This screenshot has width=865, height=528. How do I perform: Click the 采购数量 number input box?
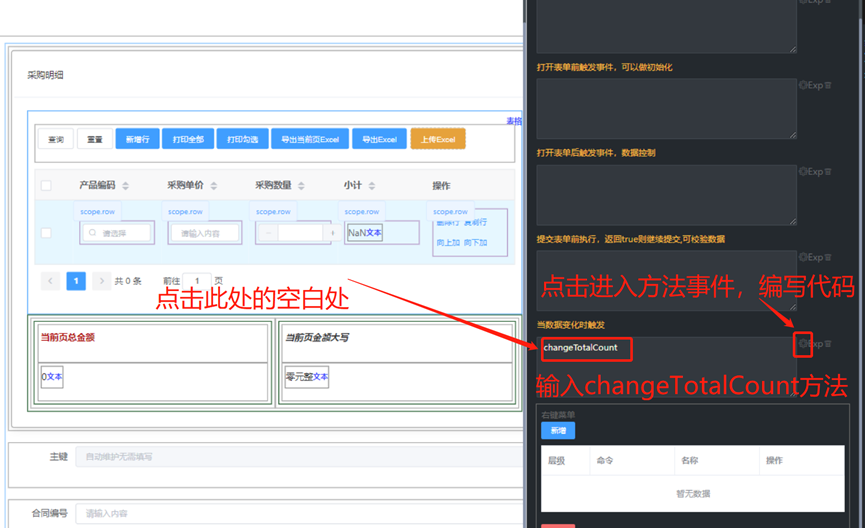(301, 233)
